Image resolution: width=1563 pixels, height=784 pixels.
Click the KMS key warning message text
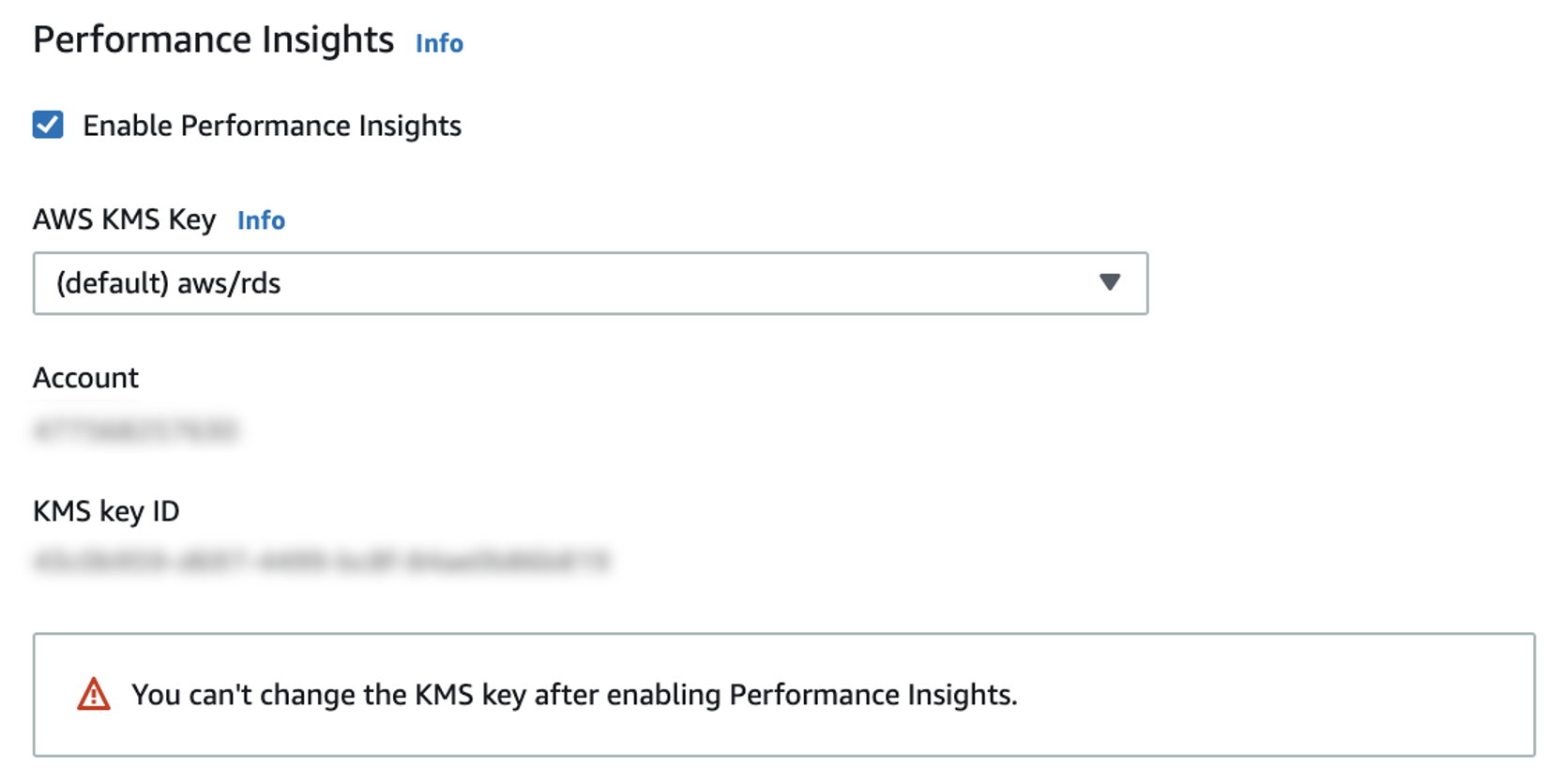[x=575, y=695]
